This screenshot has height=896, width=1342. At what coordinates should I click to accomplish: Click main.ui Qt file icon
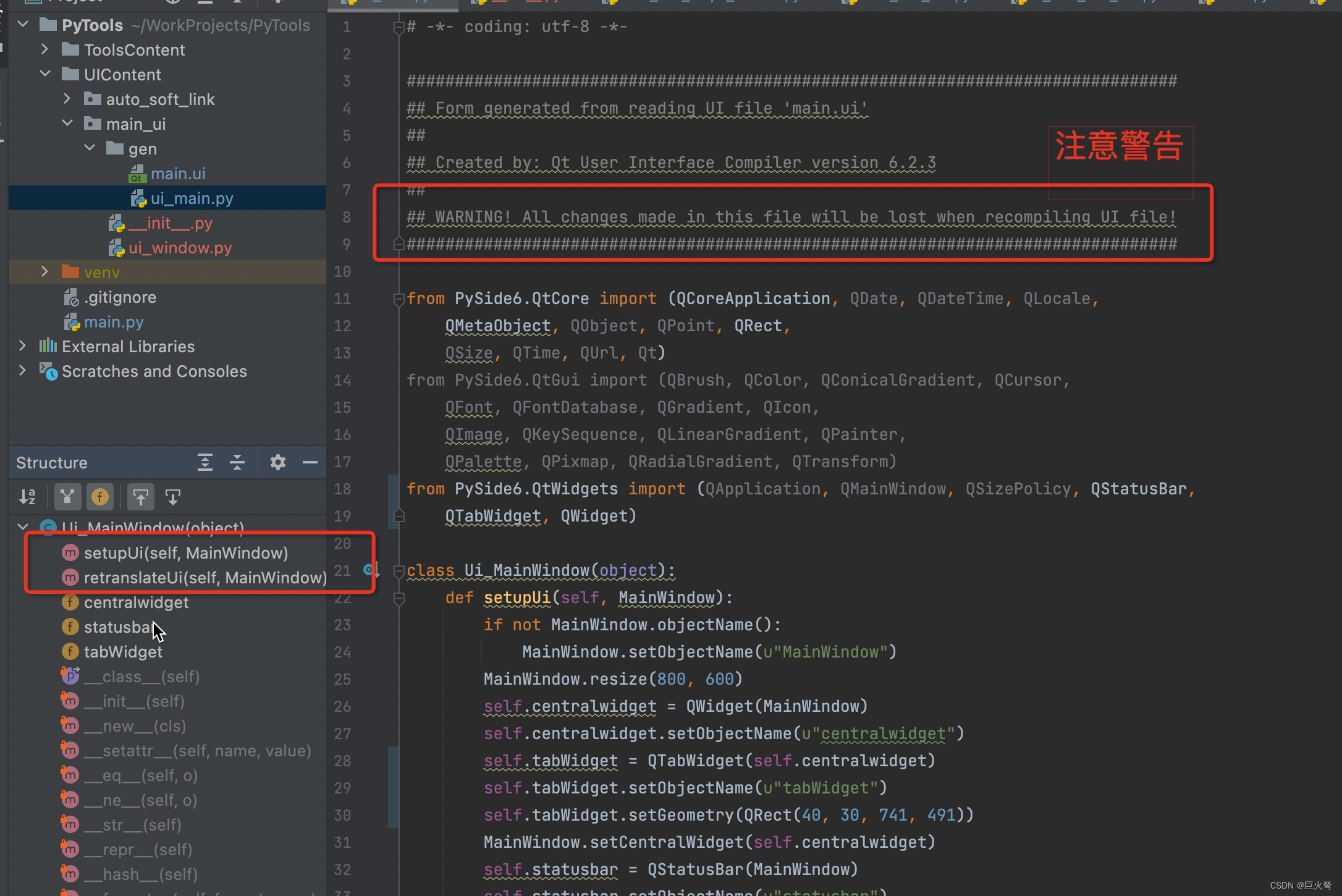(137, 174)
